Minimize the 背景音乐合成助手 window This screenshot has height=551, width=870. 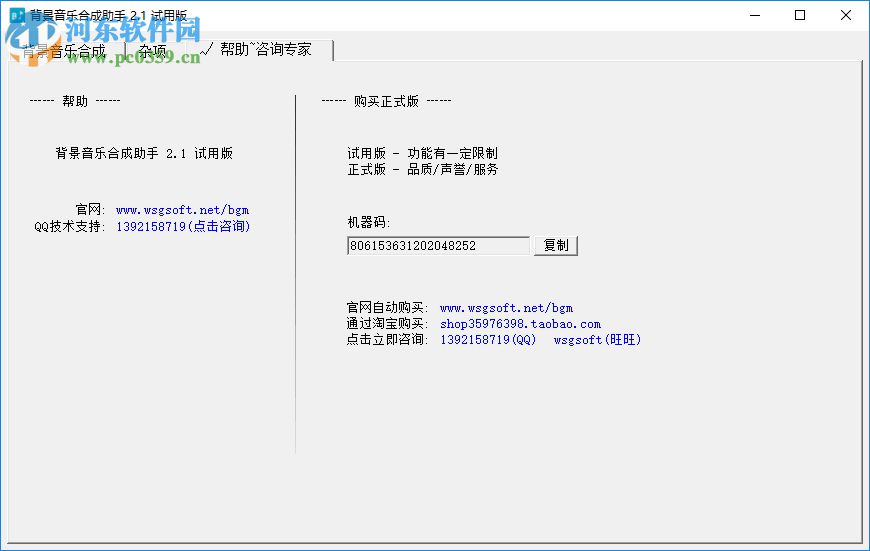[x=755, y=15]
